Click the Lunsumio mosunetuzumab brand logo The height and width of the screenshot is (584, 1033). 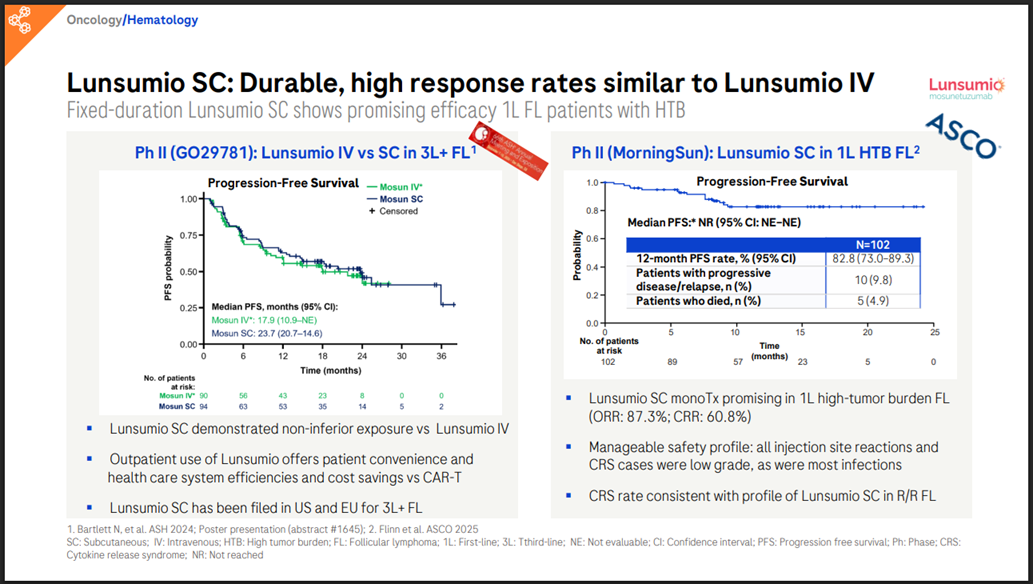click(x=966, y=88)
